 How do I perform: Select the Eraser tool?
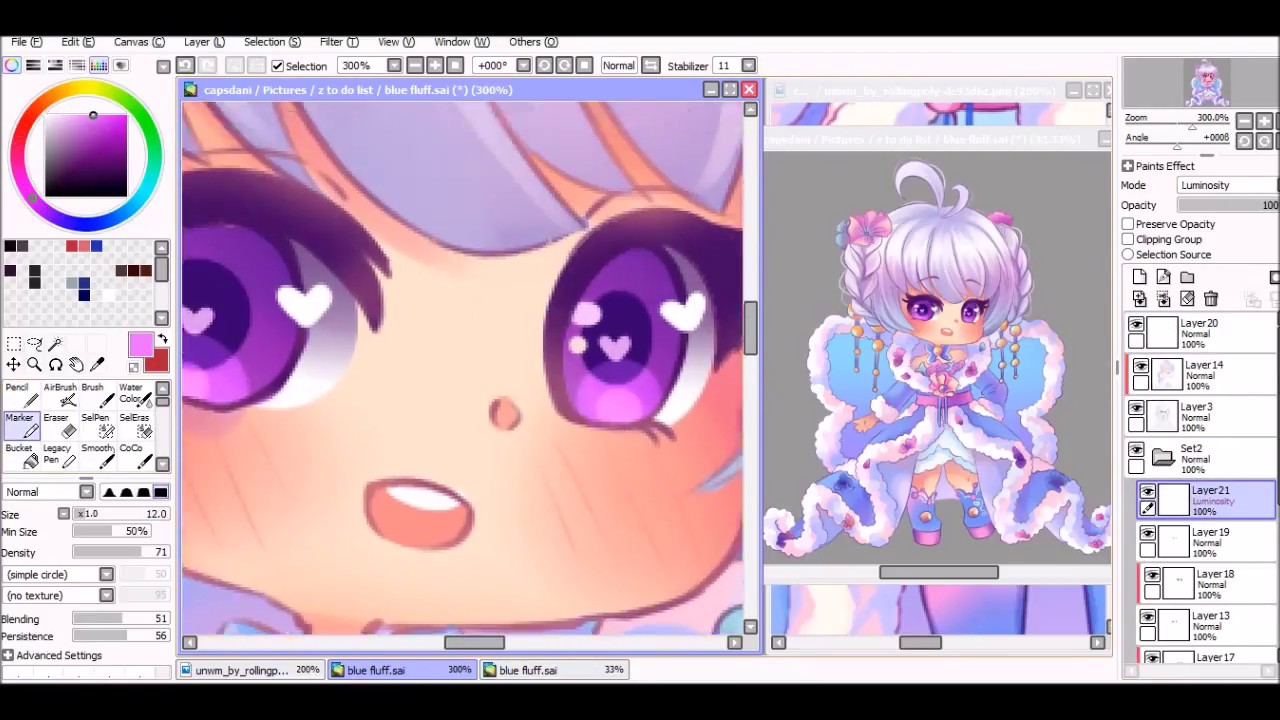[59, 425]
